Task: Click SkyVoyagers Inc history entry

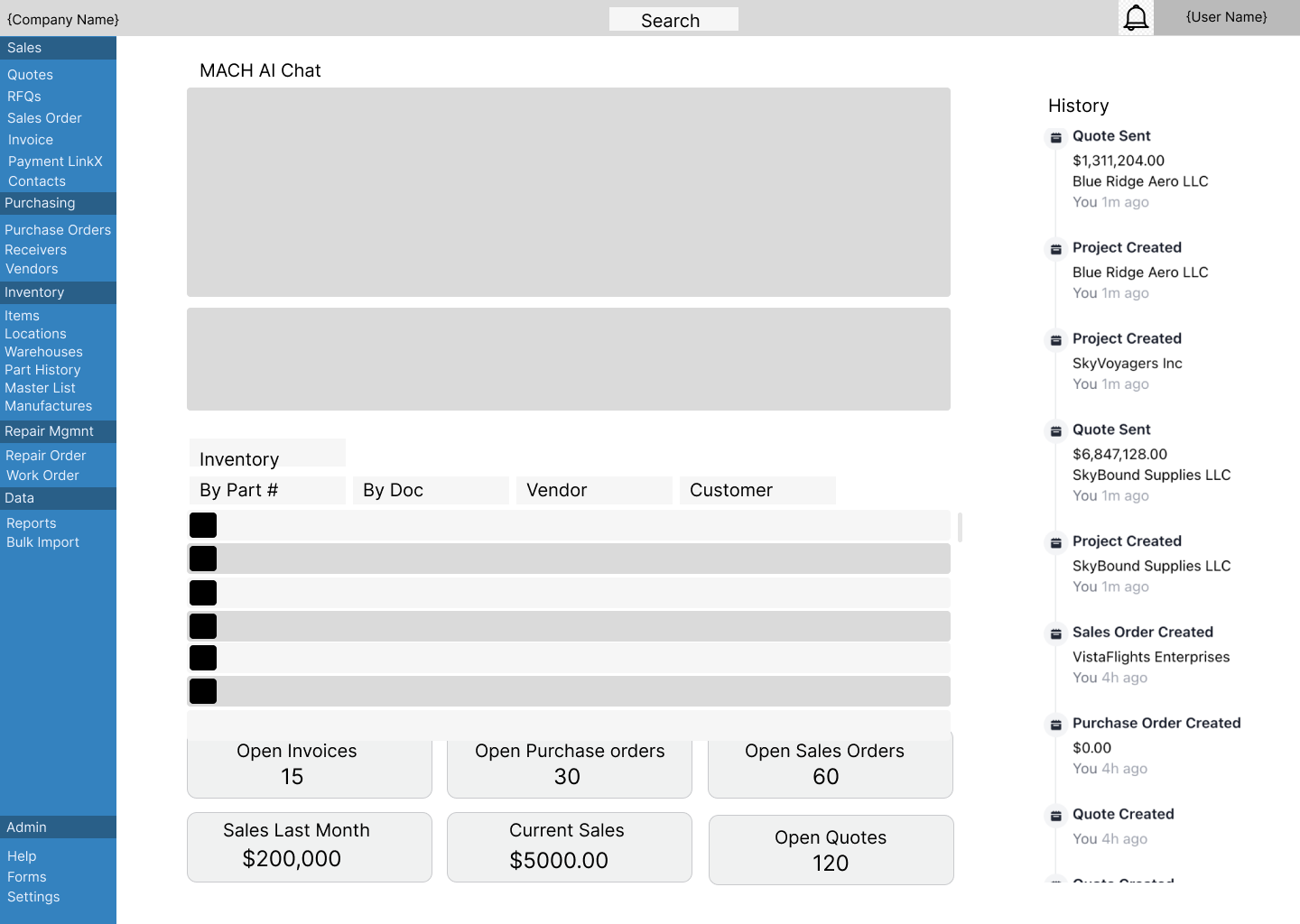Action: (x=1128, y=364)
